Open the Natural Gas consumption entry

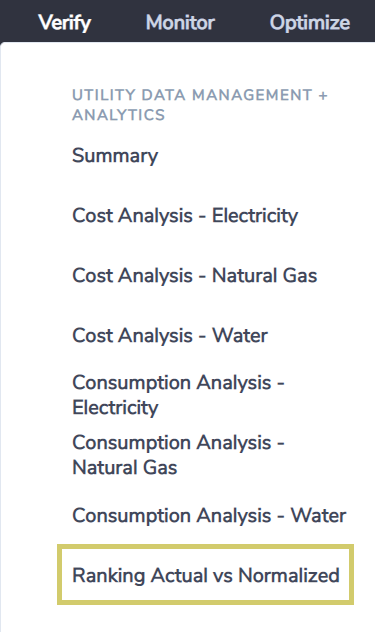pos(179,455)
